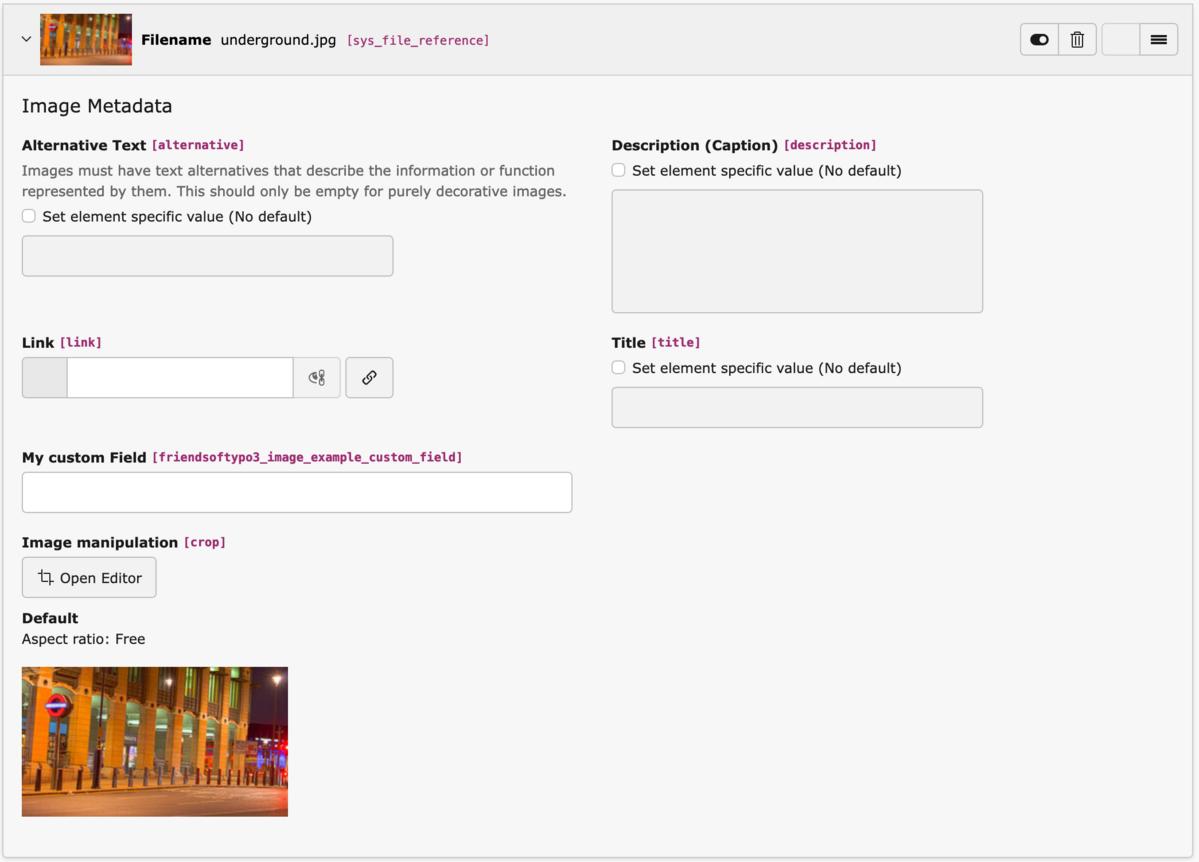Collapse the underground.jpg metadata panel
This screenshot has height=862, width=1199.
point(25,39)
